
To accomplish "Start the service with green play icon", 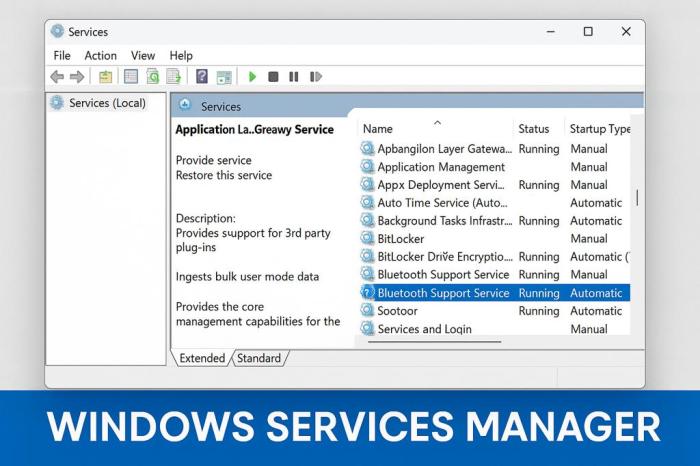I will [252, 77].
